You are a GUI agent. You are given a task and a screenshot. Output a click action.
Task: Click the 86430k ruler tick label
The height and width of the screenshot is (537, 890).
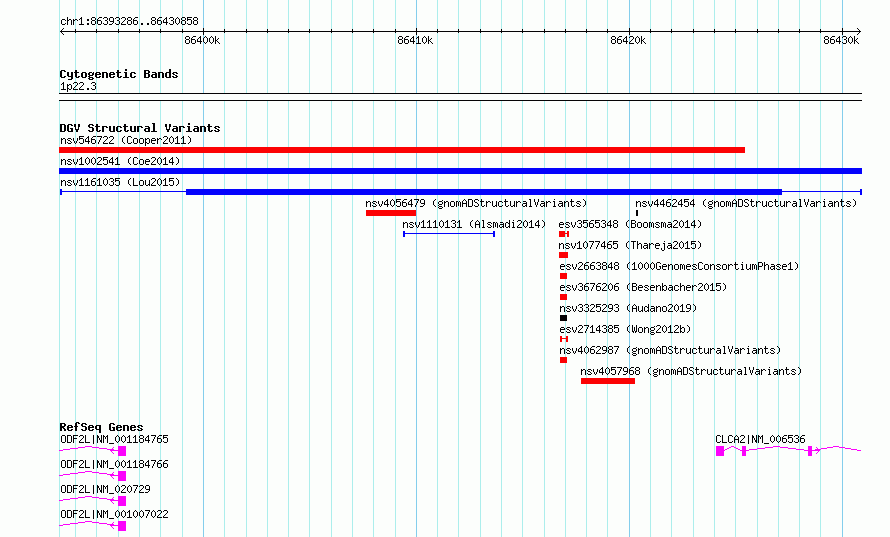[841, 40]
